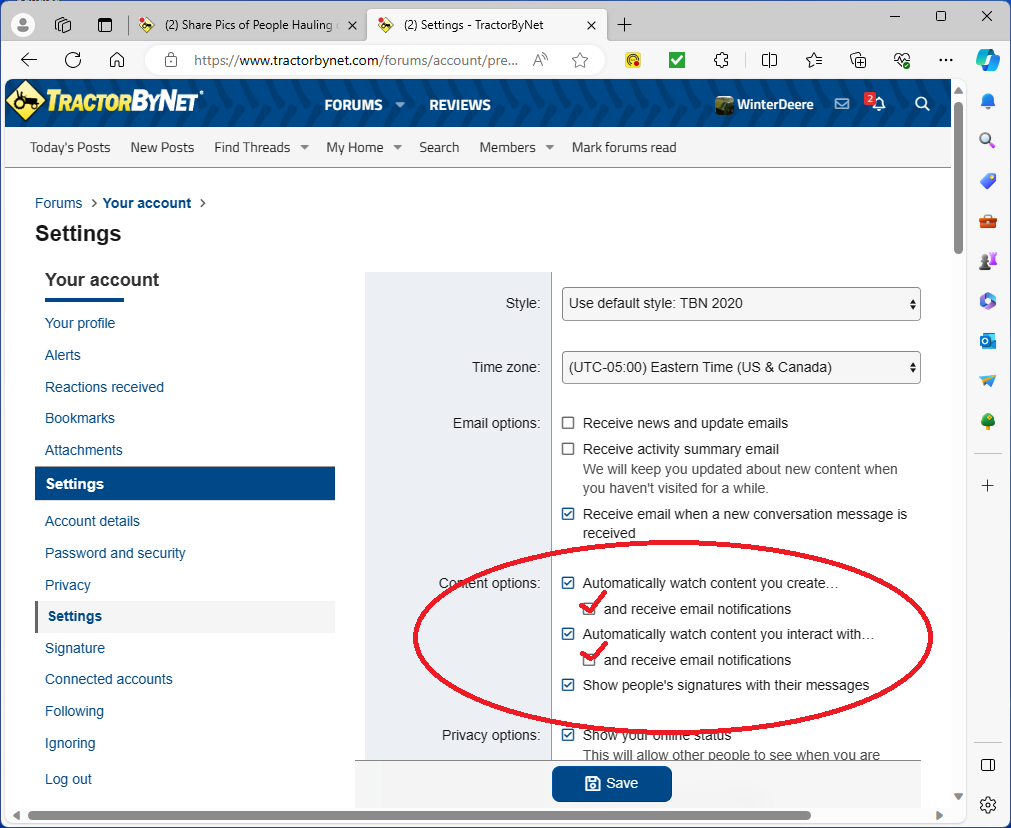Open the Copilot sidebar icon
The image size is (1011, 828).
click(987, 60)
